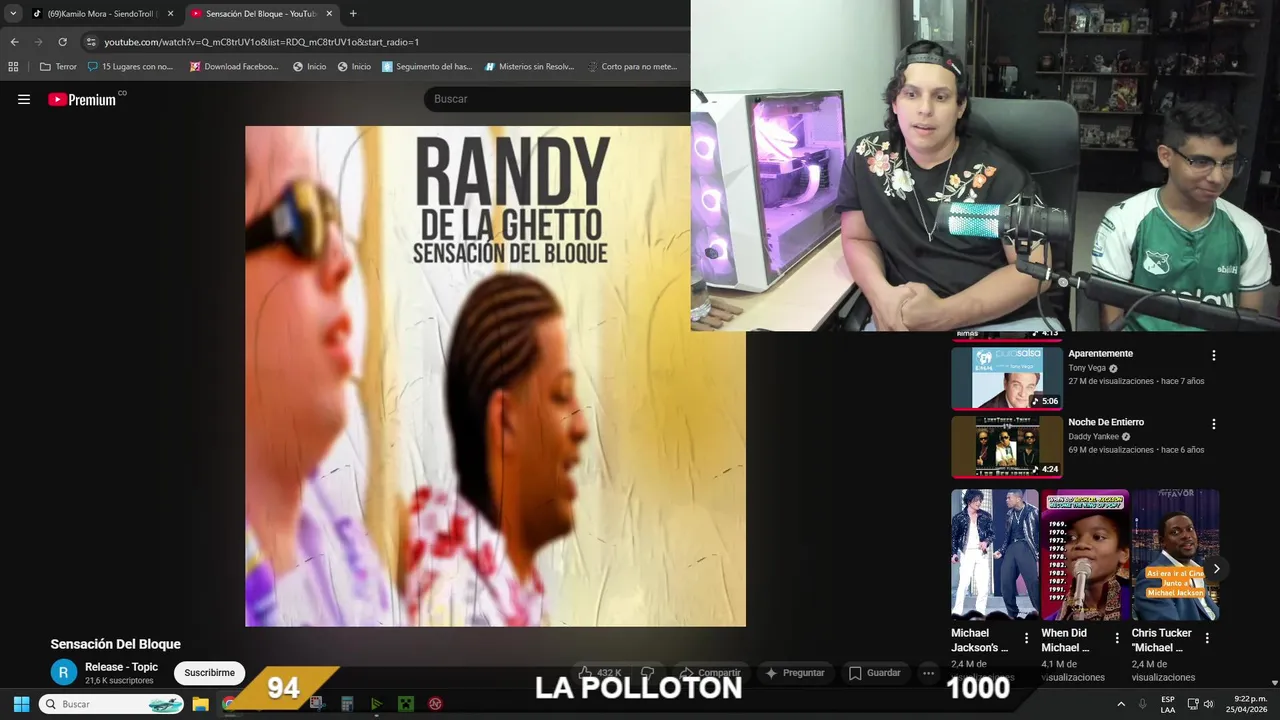Open File Explorer from the taskbar
Screen dimensions: 1280x720
click(x=200, y=704)
